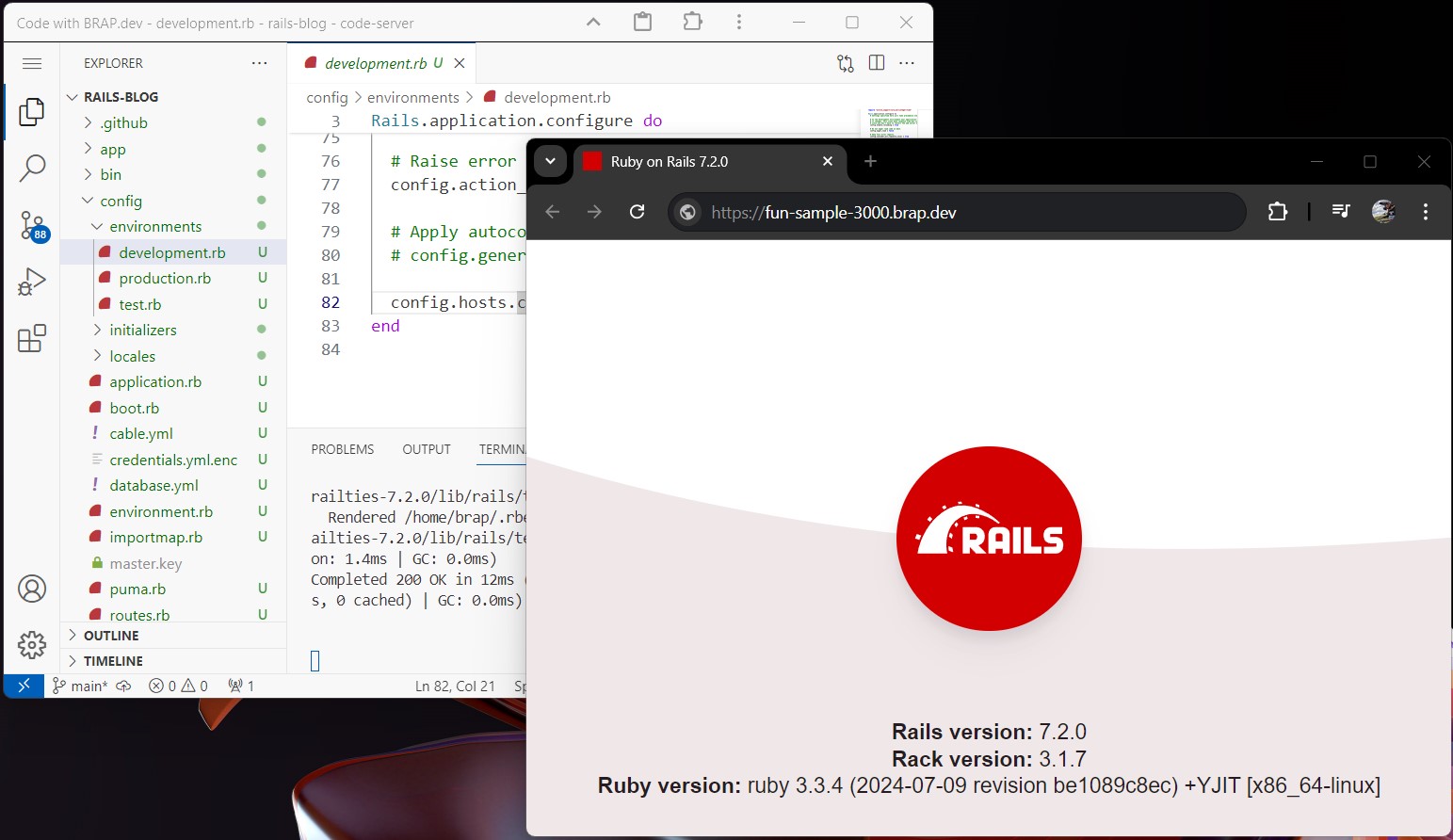Reload the fun-sample page in Chrome
Viewport: 1453px width, 840px height.
pyautogui.click(x=638, y=212)
